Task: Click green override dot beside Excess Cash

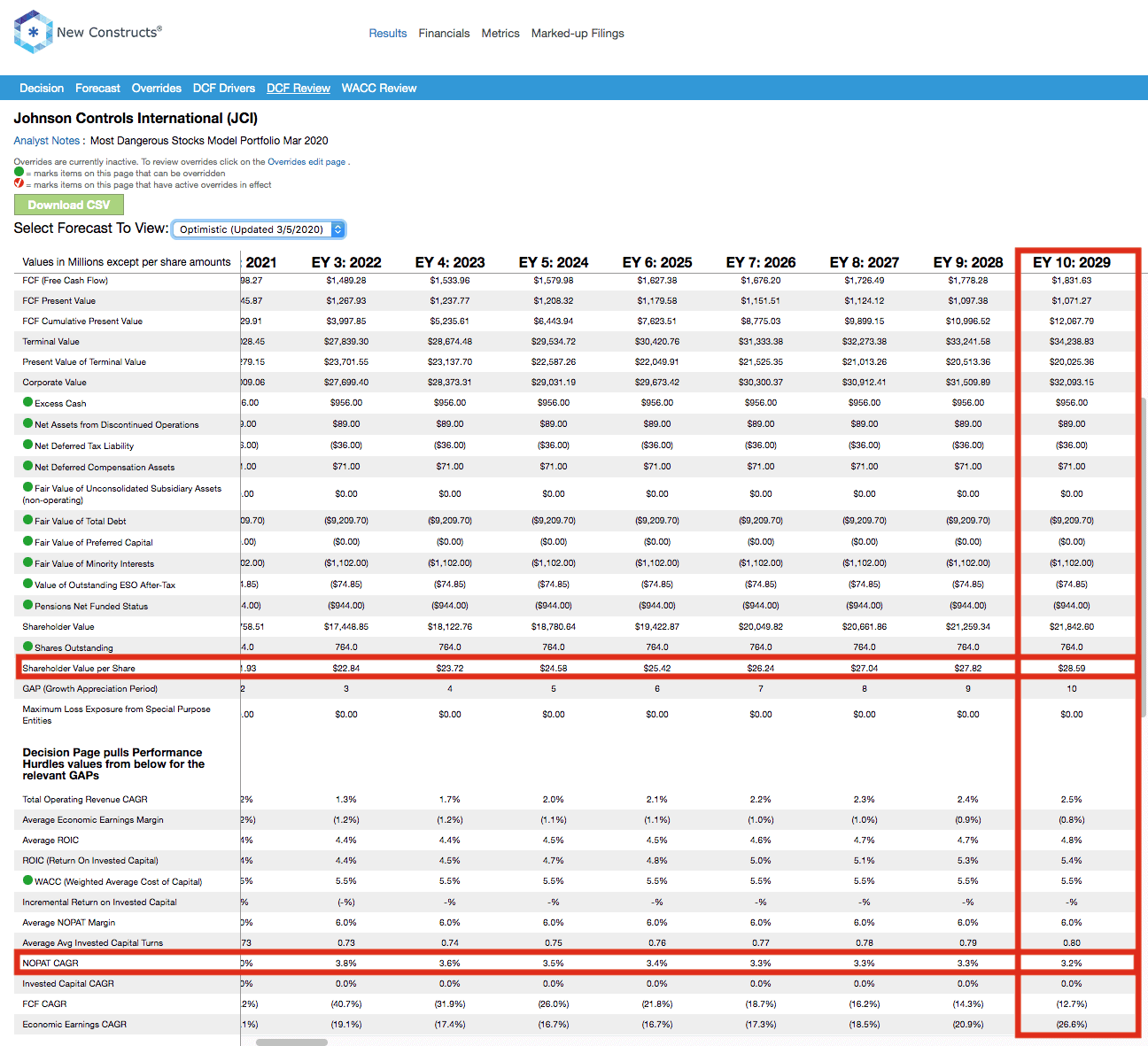Action: click(28, 402)
